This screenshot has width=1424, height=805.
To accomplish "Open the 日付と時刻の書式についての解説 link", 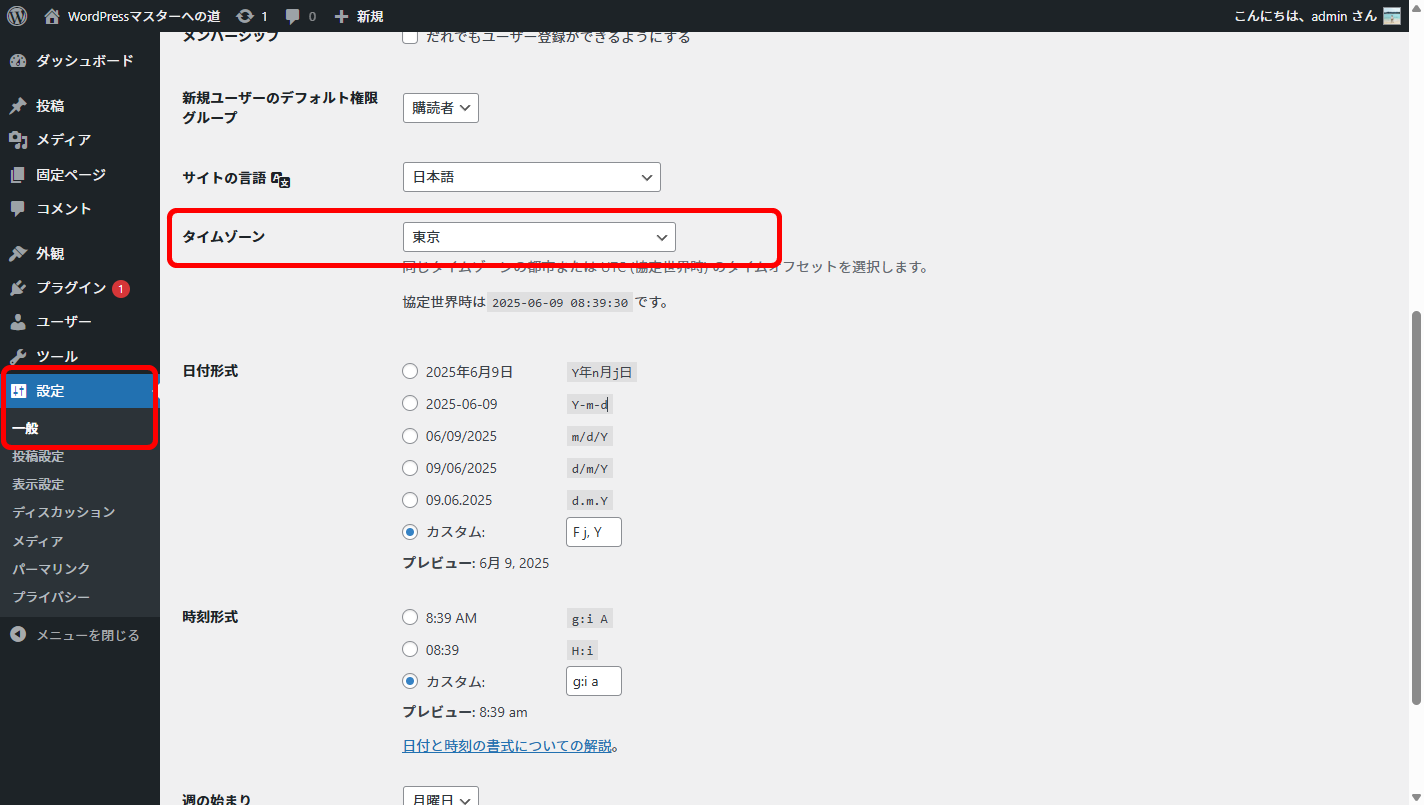I will pyautogui.click(x=506, y=746).
